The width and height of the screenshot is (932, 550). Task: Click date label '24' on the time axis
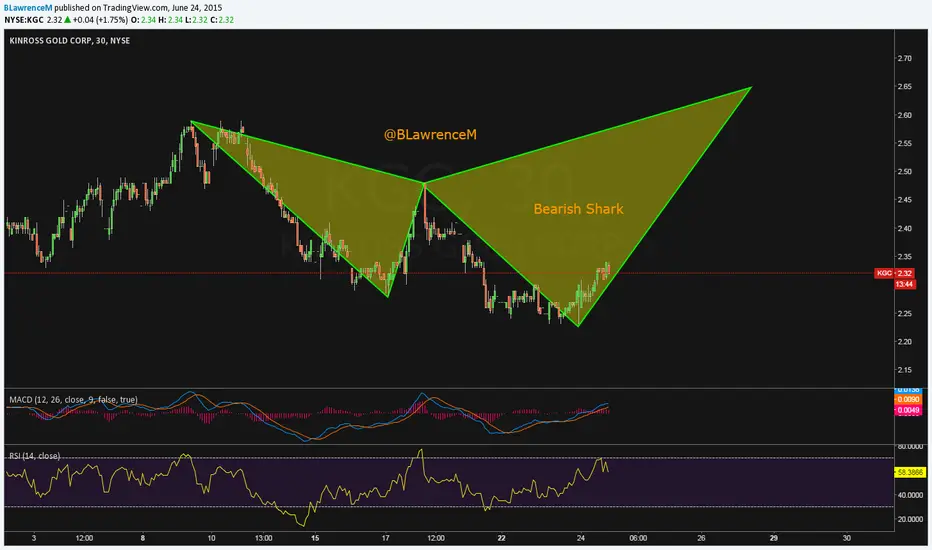click(x=581, y=538)
